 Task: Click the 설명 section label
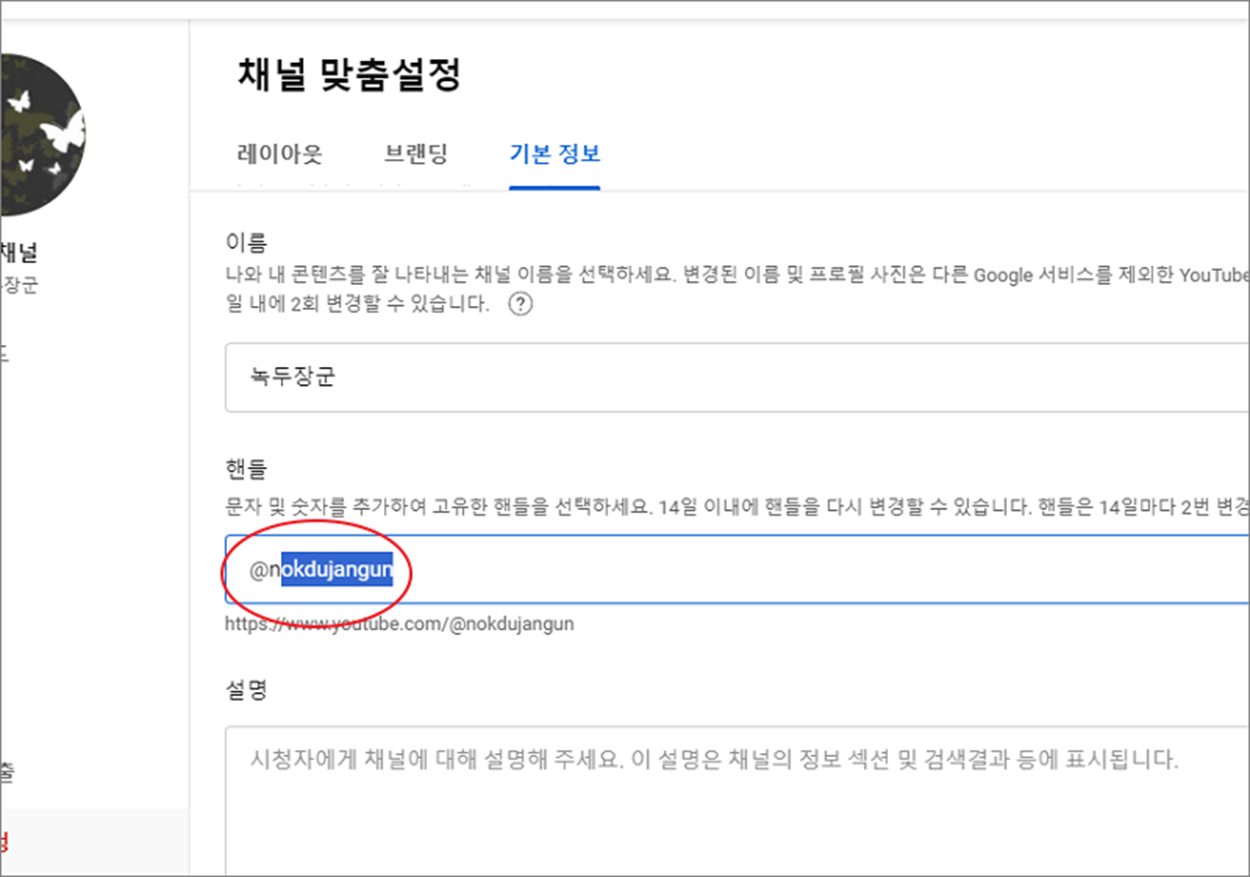tap(246, 690)
